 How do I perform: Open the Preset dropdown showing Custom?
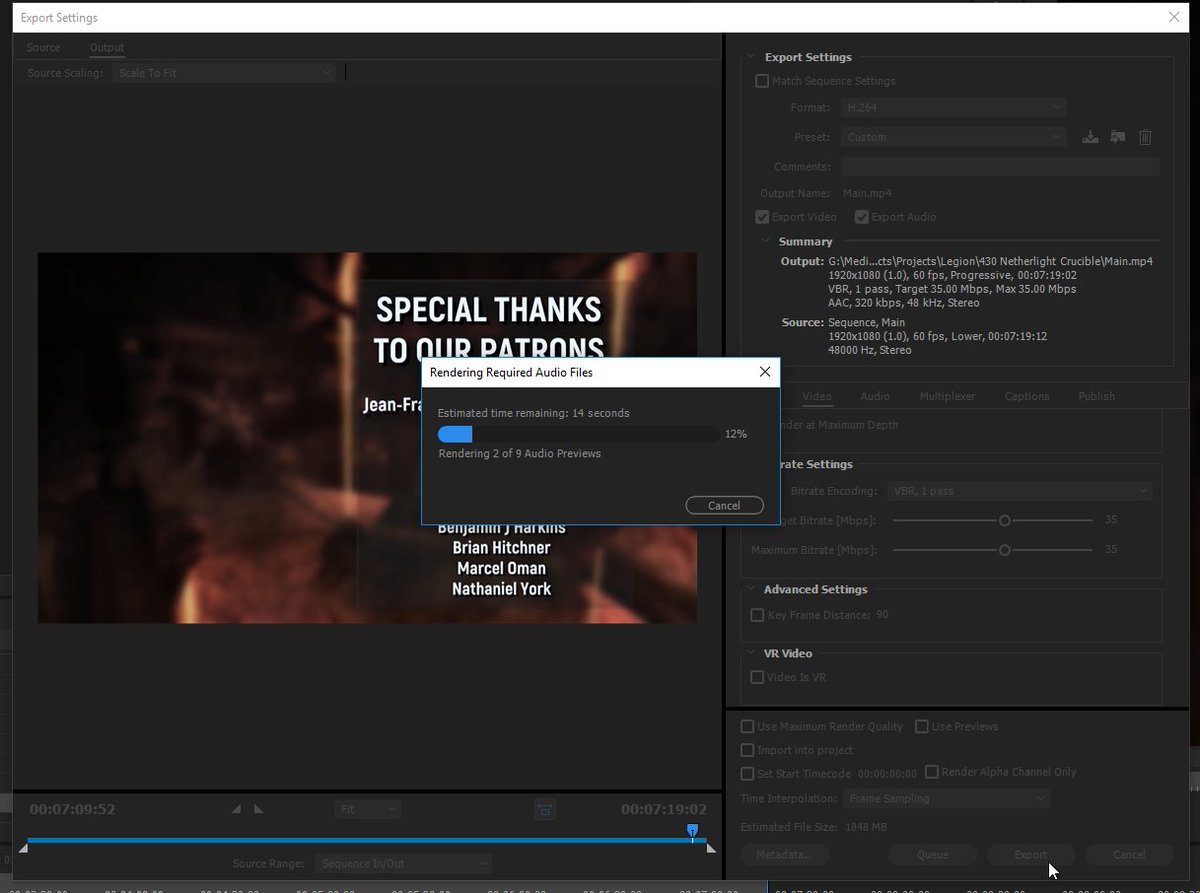pos(954,137)
